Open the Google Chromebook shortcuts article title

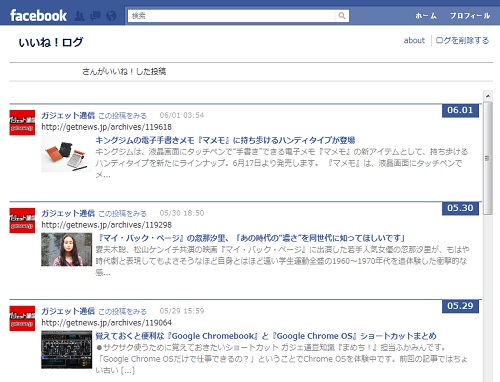click(266, 336)
